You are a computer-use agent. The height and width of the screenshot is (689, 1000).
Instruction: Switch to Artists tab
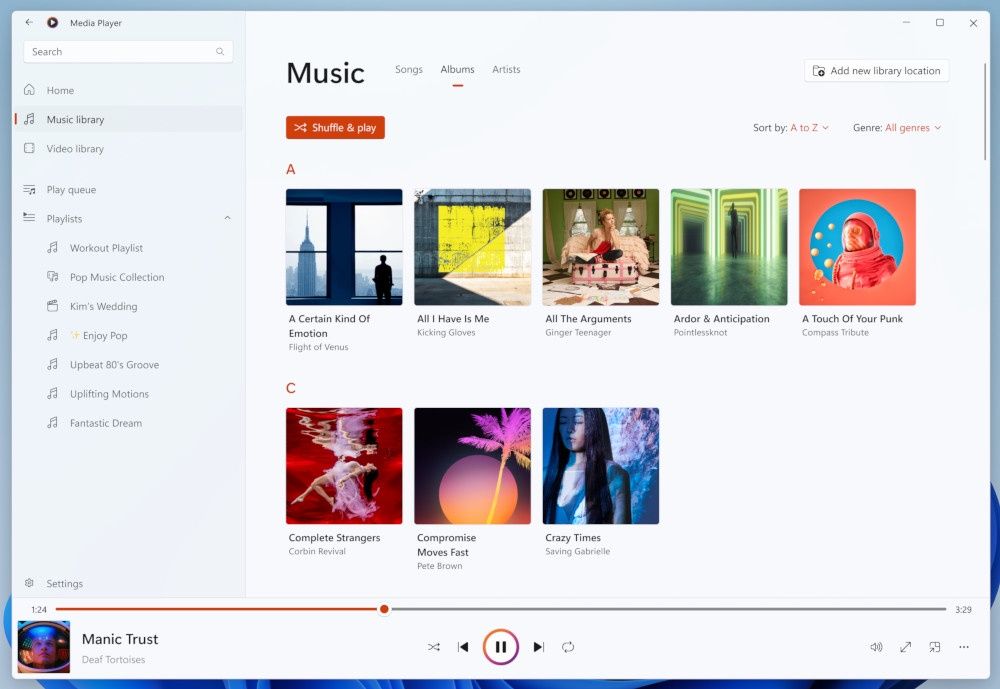point(506,69)
